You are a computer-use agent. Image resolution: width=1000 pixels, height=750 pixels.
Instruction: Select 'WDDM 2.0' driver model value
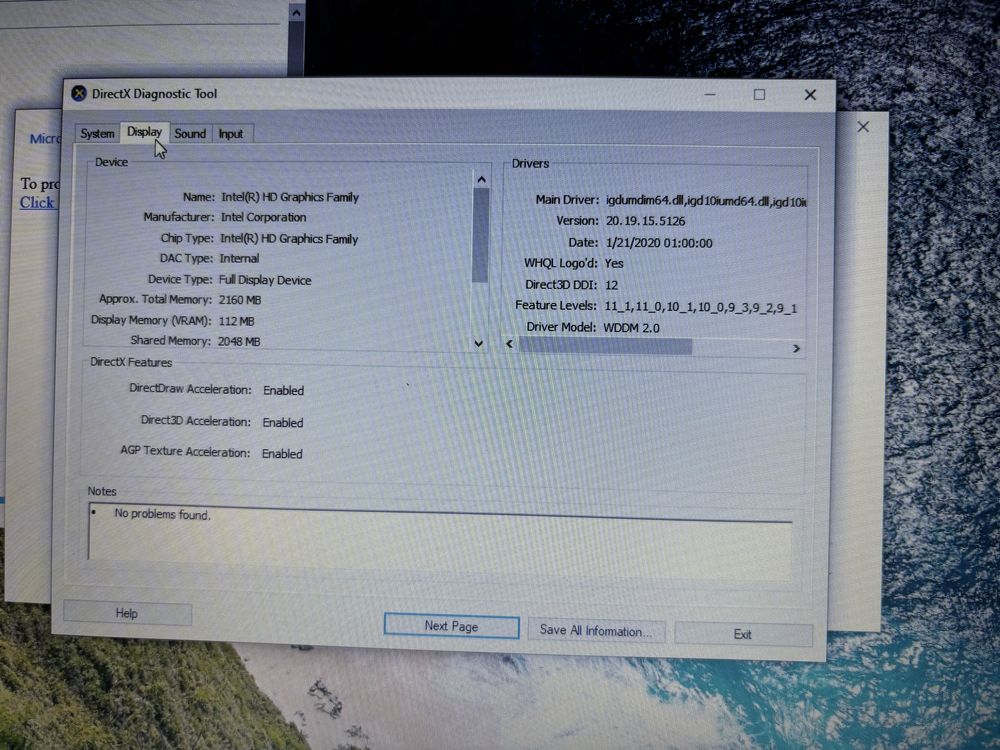point(631,328)
